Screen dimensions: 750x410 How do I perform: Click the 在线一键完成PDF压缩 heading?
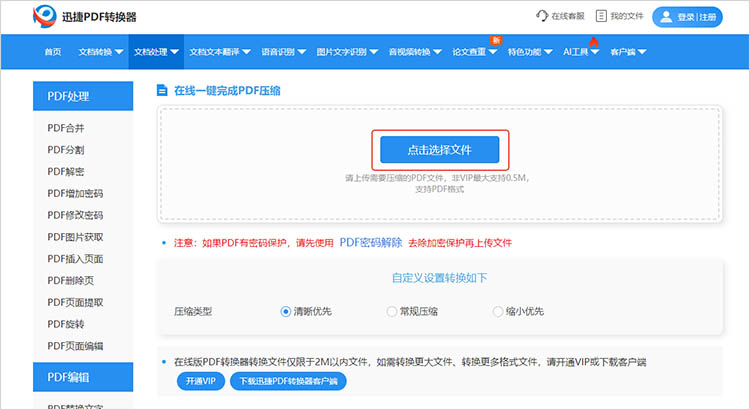[227, 90]
